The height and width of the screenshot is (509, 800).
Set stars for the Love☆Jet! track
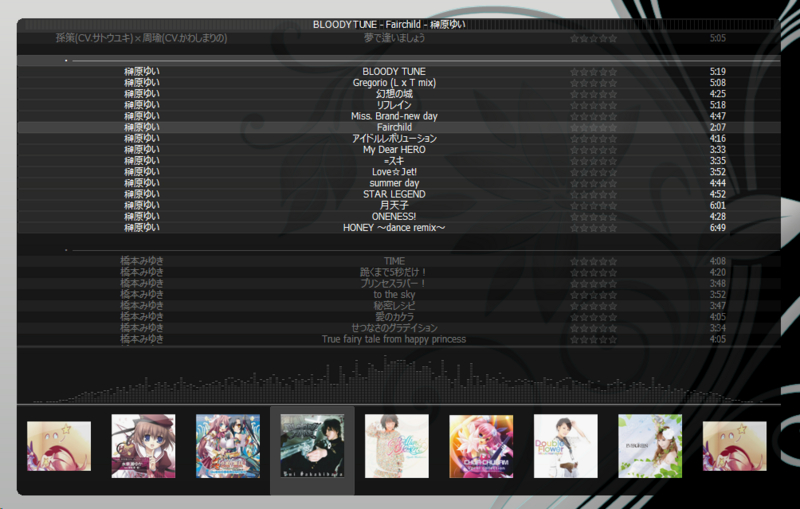click(593, 172)
